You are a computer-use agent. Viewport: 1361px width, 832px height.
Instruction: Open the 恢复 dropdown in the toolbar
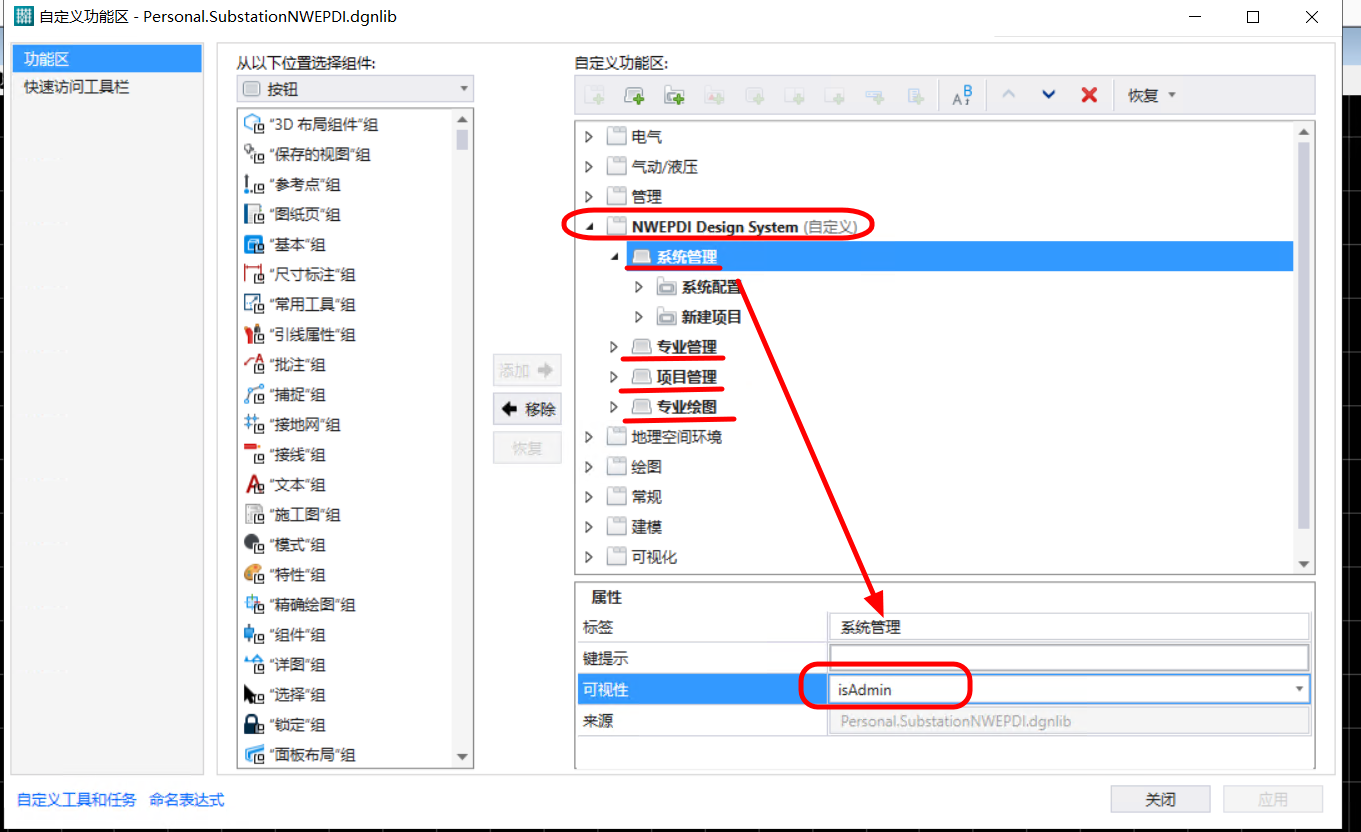(1152, 95)
